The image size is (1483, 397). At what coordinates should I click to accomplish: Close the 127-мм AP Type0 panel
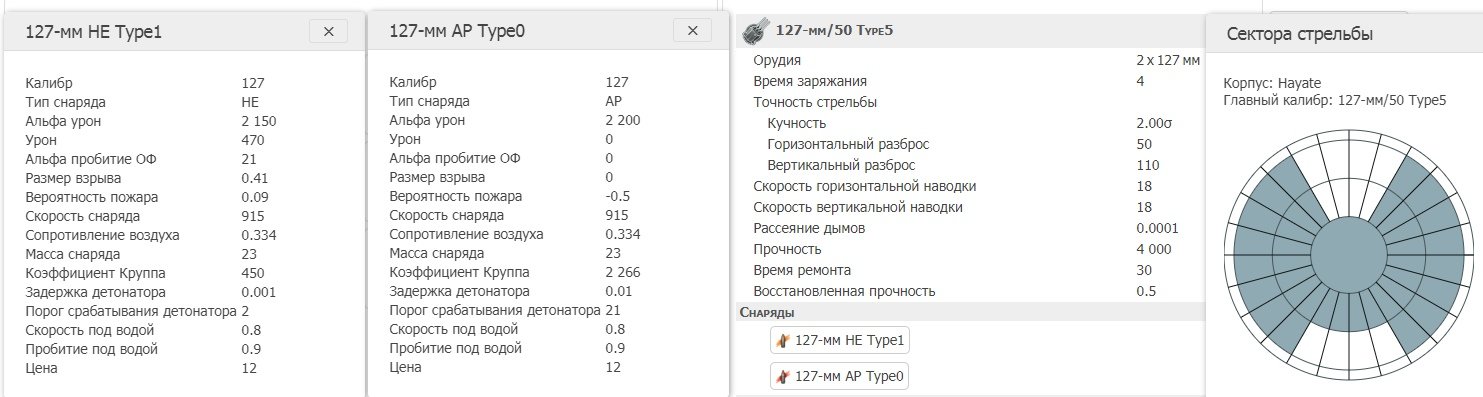(x=692, y=31)
